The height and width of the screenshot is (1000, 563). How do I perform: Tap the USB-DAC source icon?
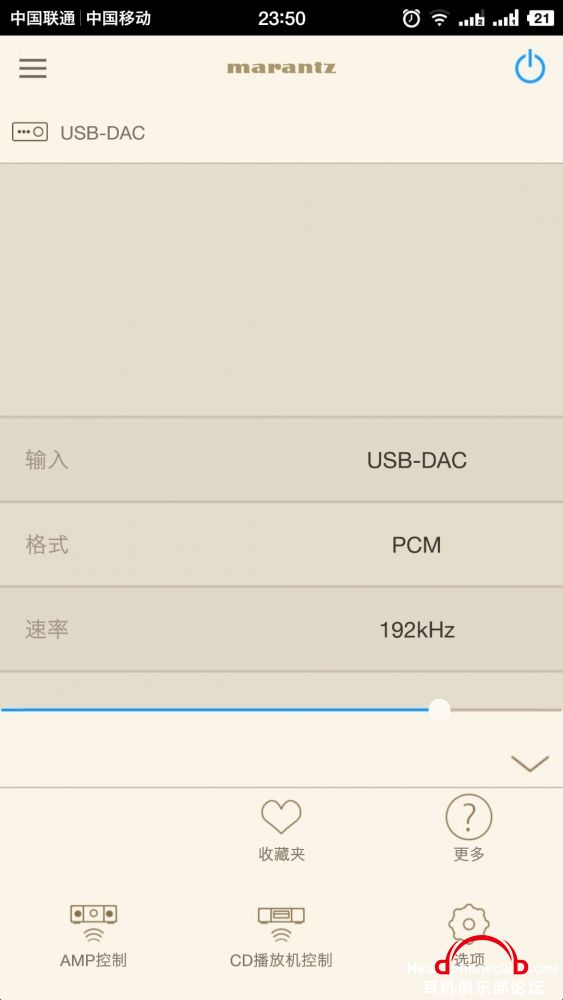[x=30, y=132]
